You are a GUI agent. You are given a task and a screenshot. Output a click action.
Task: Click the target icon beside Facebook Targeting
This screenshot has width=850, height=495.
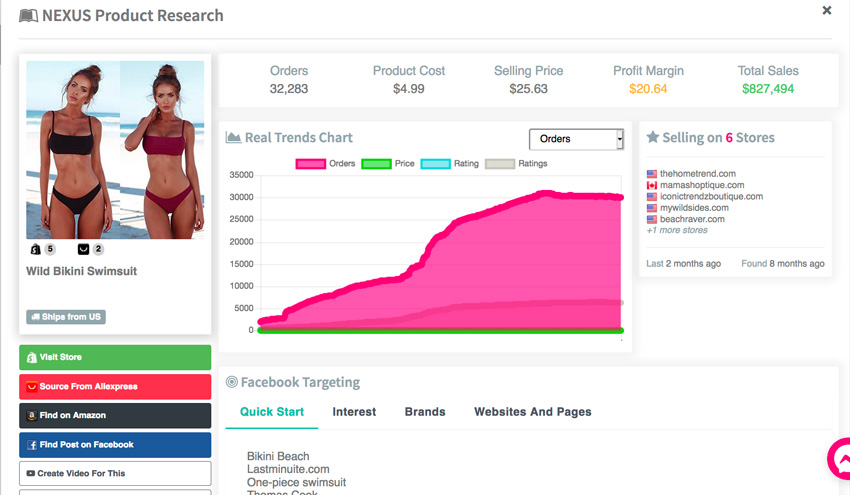231,382
